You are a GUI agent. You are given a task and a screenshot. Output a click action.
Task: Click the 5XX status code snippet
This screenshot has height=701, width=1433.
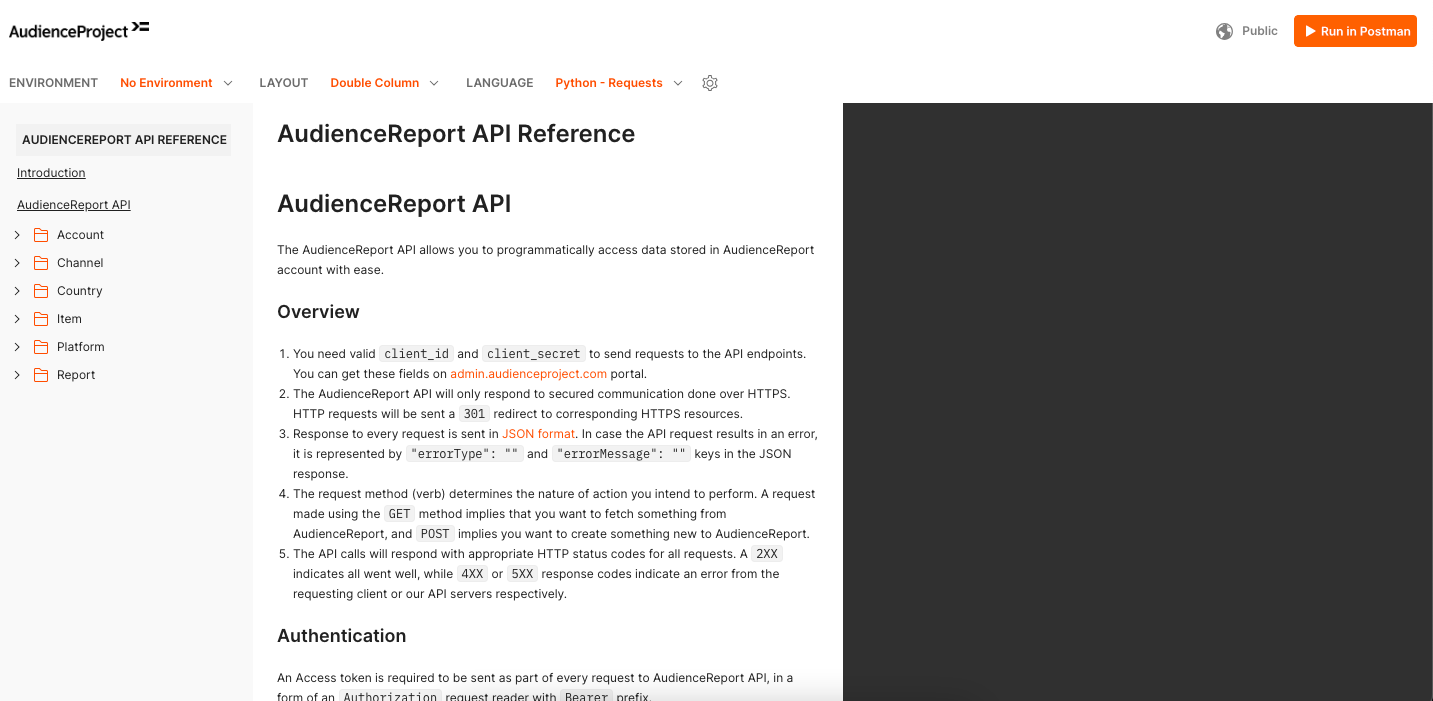[x=522, y=574]
